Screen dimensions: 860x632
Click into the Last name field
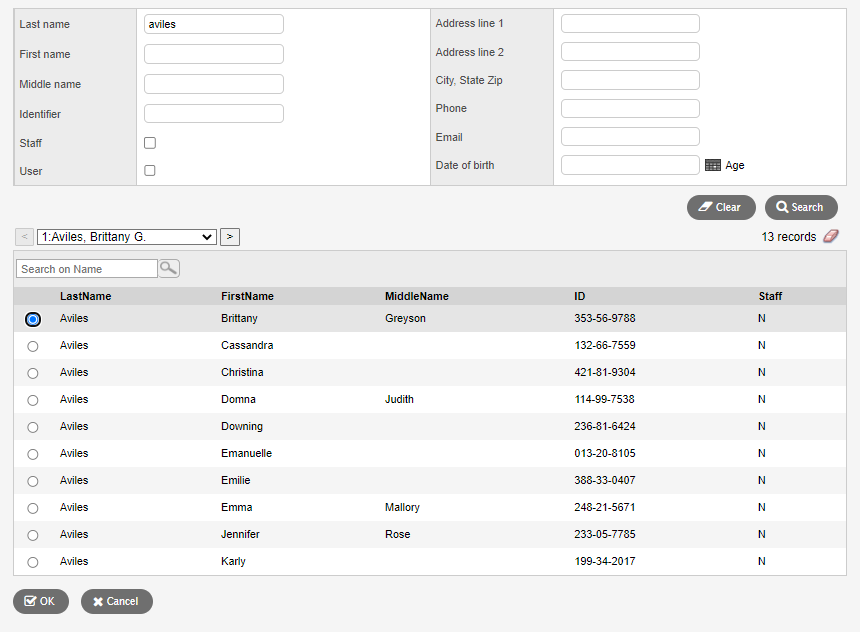[213, 24]
